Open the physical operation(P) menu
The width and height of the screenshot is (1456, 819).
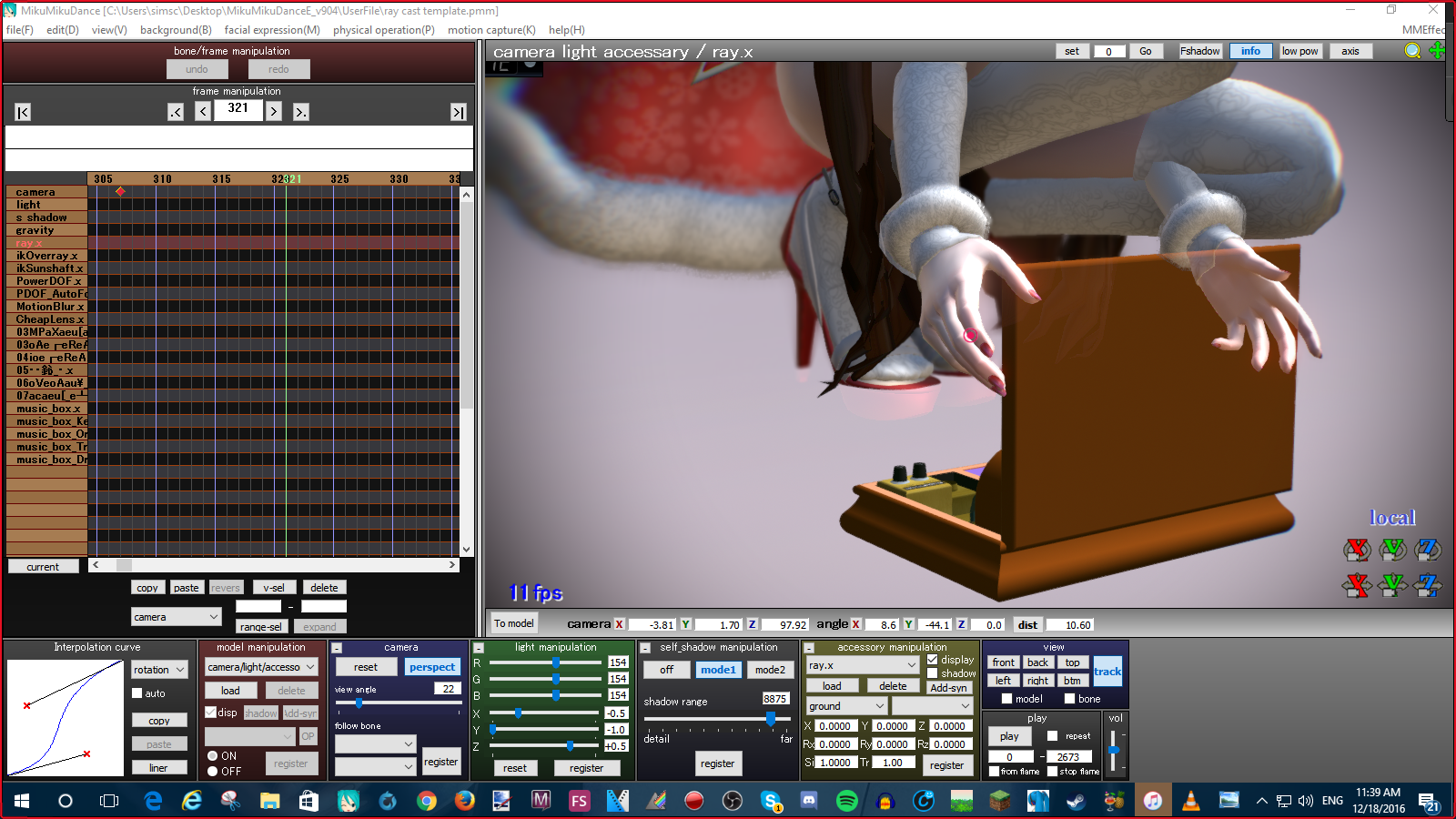point(384,30)
